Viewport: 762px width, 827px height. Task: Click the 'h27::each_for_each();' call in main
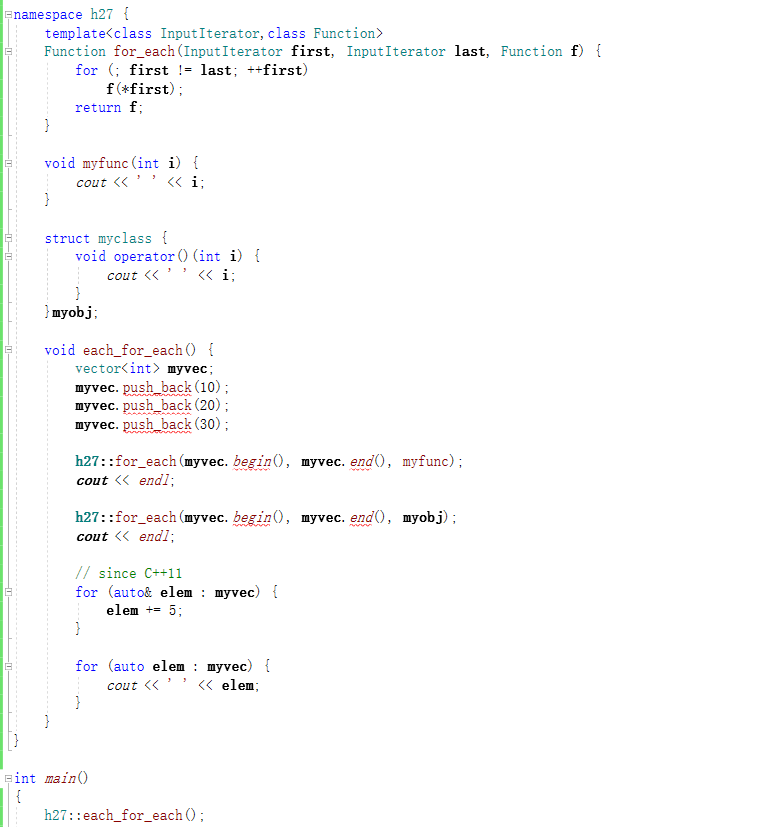(x=124, y=815)
